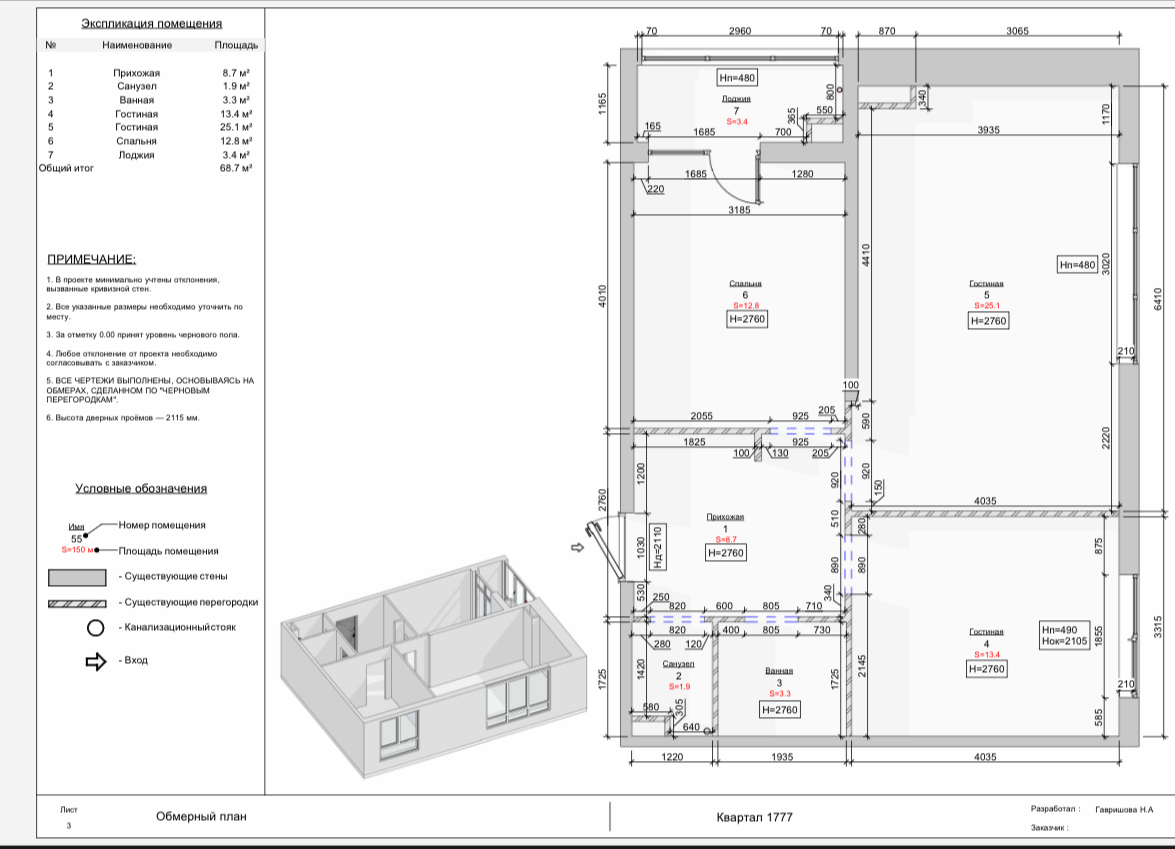Click the vertical 'Hд=2110' box near the entrance

point(656,547)
